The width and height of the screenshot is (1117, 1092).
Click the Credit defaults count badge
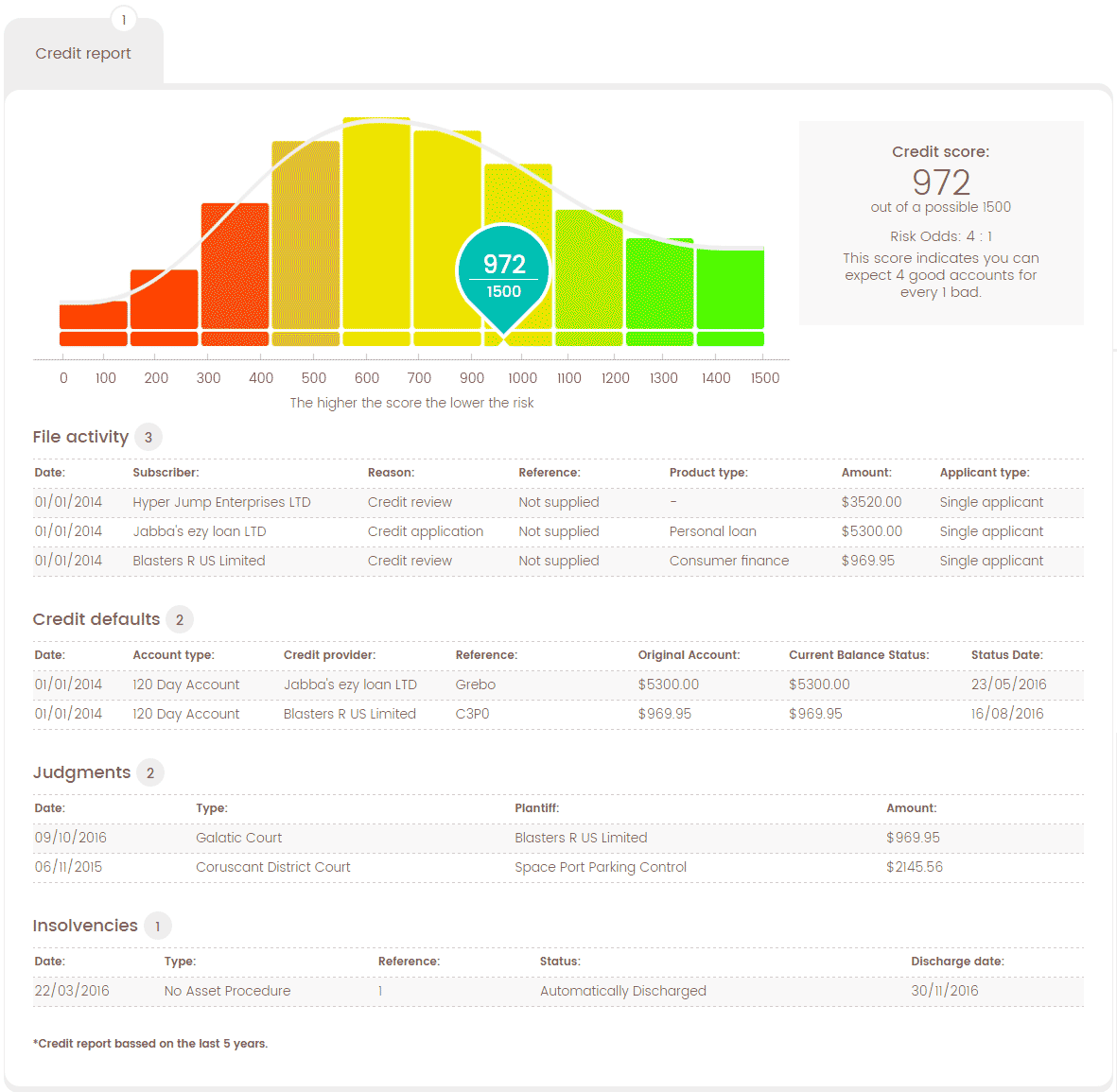coord(180,620)
